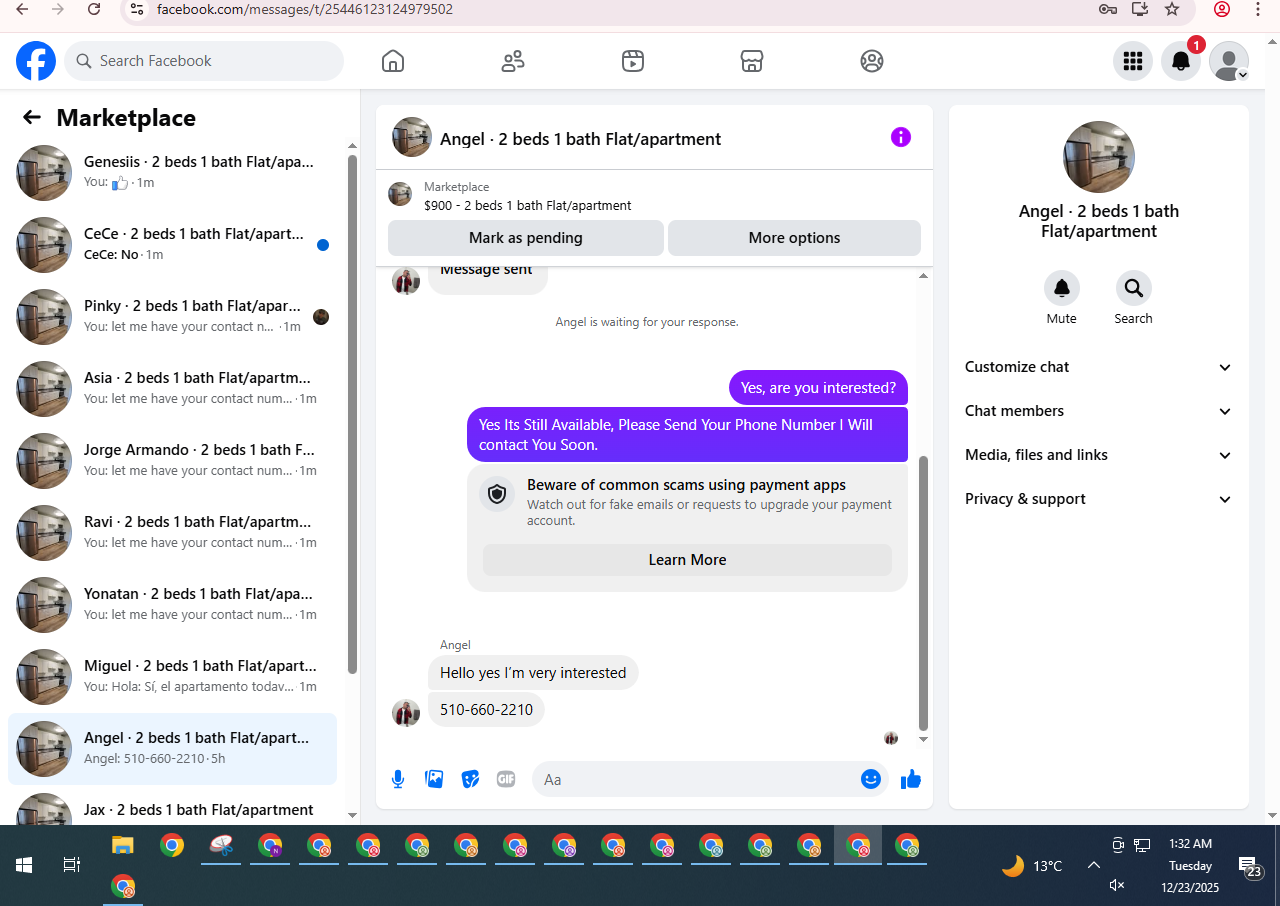Send a thumbs-up like

pos(910,779)
